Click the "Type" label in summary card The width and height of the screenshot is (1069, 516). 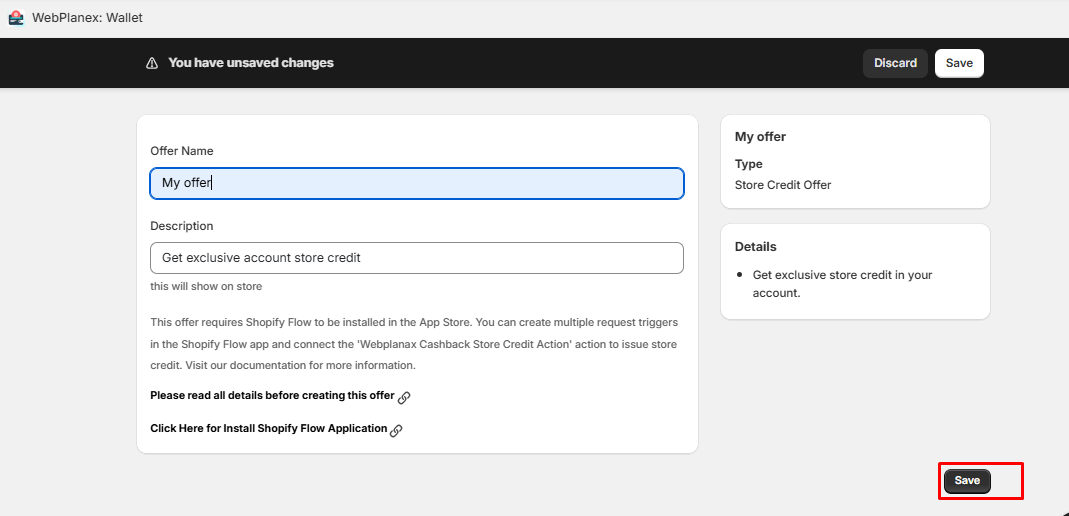tap(749, 164)
